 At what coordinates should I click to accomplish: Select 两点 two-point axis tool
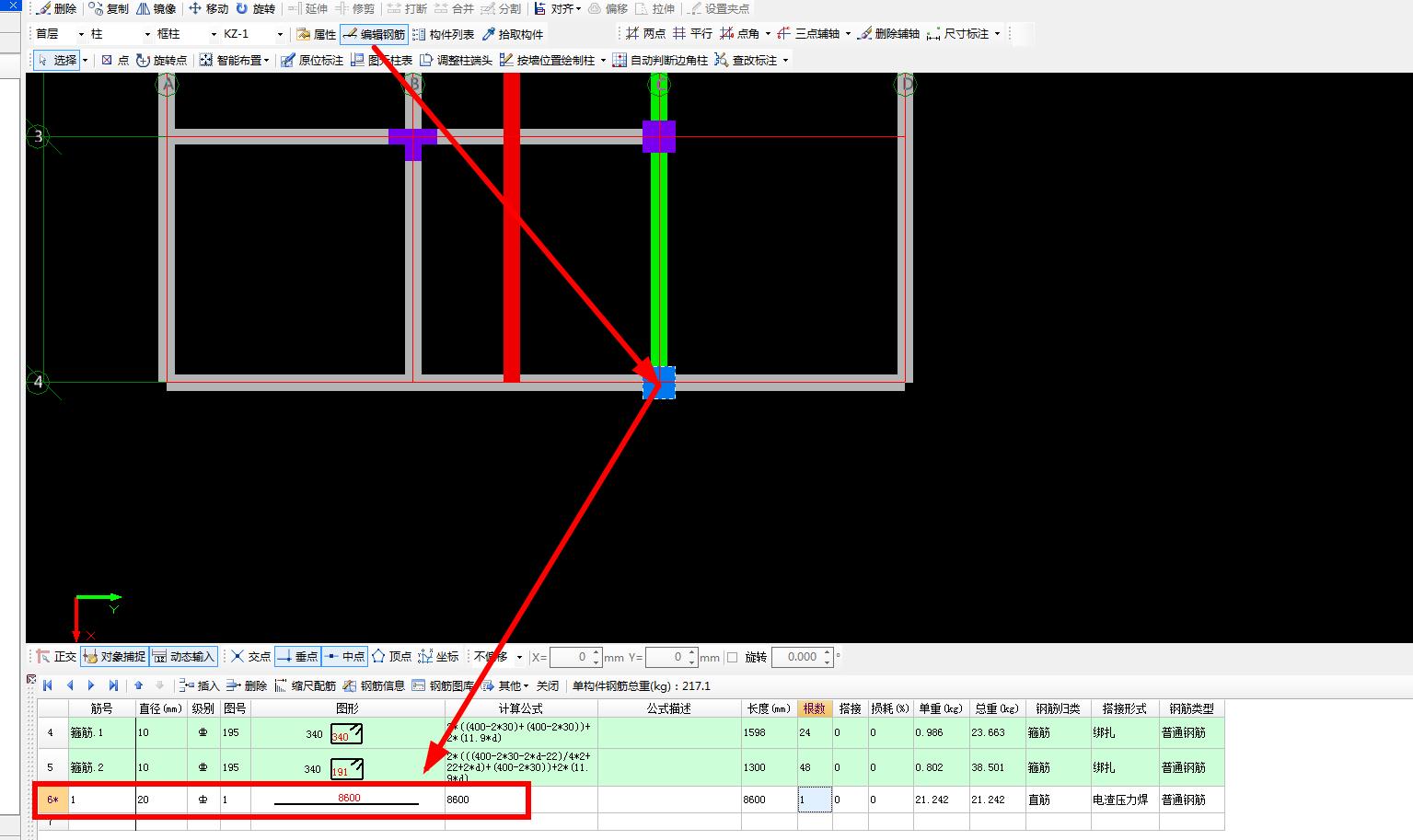tap(645, 33)
